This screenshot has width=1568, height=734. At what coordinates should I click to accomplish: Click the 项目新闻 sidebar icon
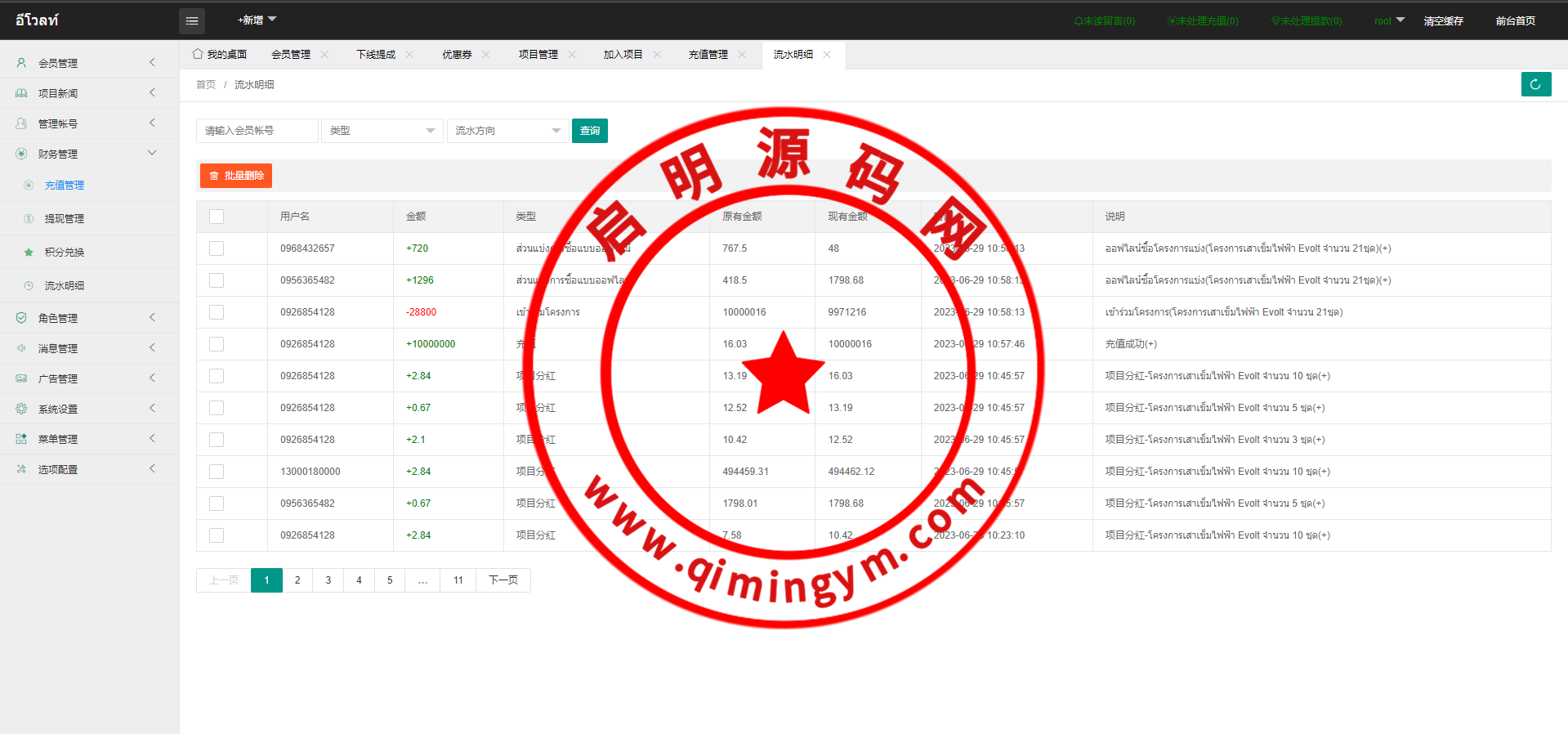(21, 93)
